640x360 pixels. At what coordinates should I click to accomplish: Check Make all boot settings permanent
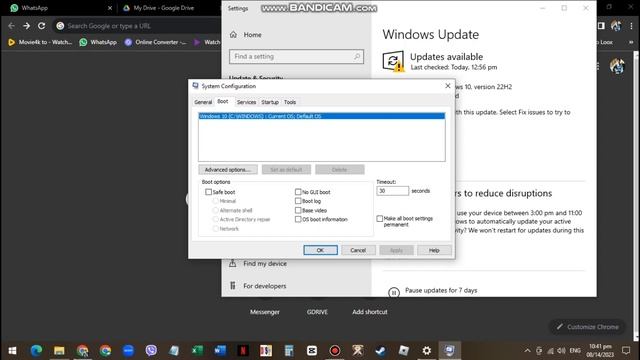pos(380,219)
